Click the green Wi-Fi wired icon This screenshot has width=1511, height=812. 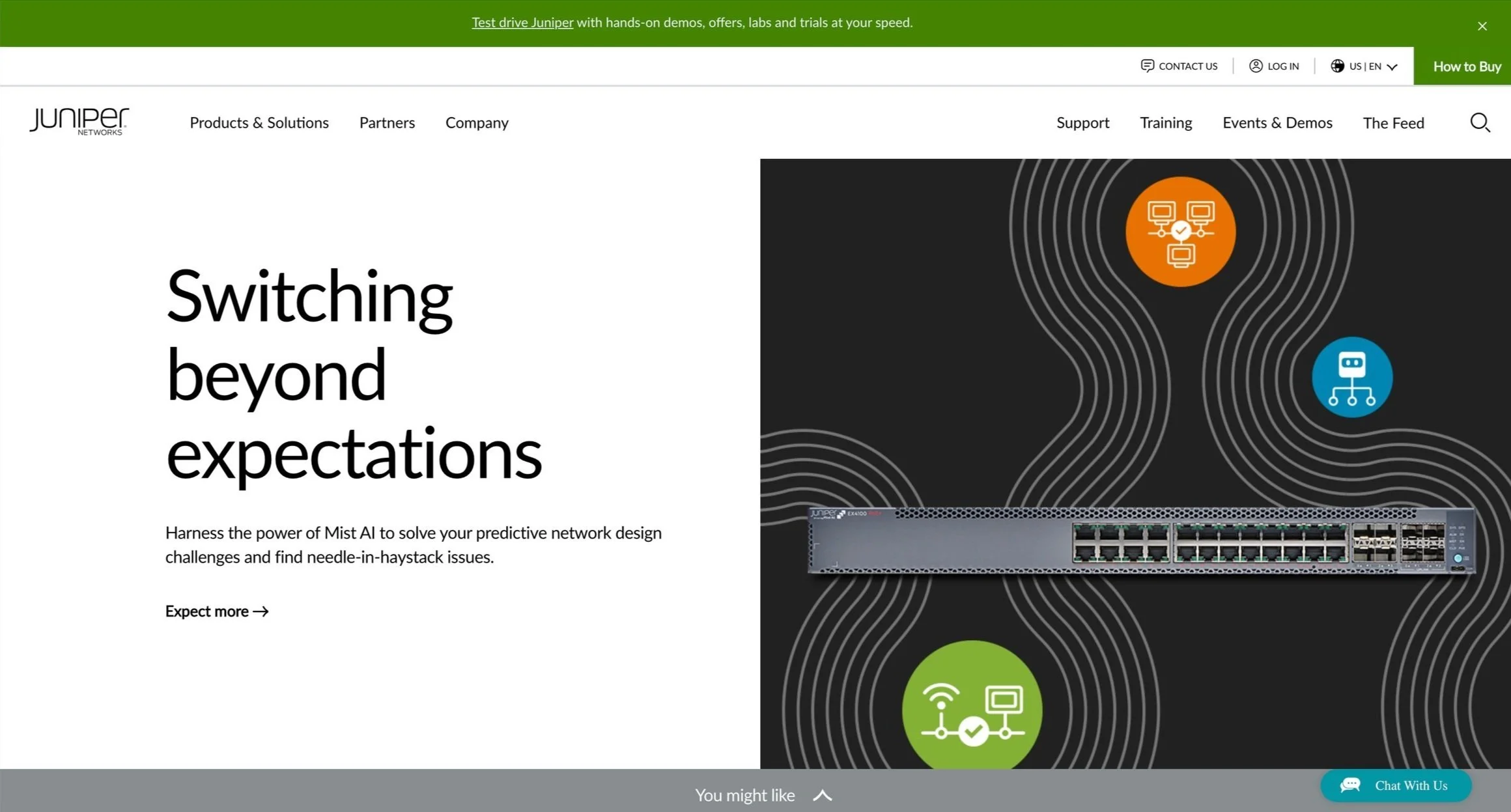pyautogui.click(x=972, y=710)
